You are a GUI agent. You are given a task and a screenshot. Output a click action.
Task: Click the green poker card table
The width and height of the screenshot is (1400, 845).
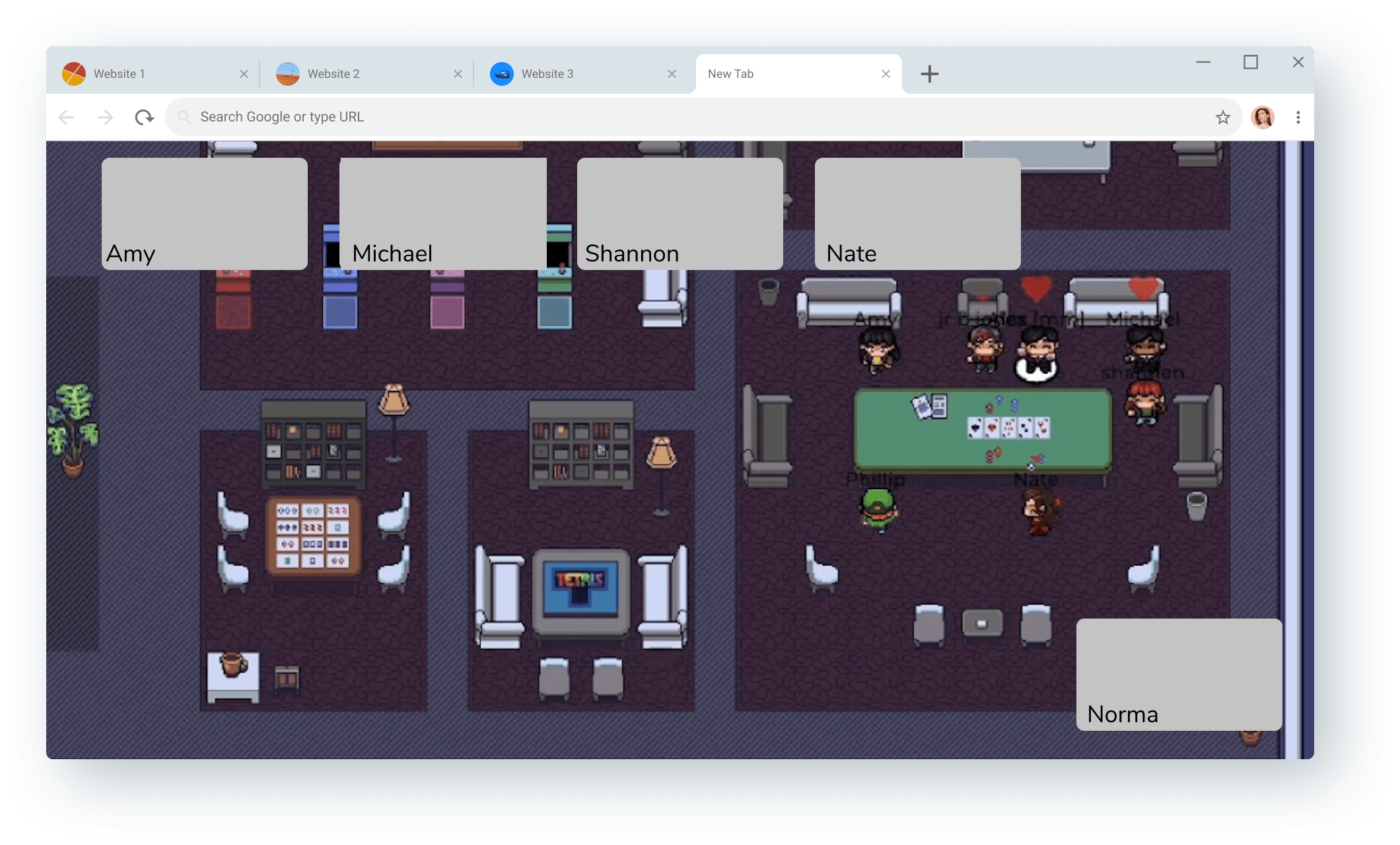[x=983, y=429]
